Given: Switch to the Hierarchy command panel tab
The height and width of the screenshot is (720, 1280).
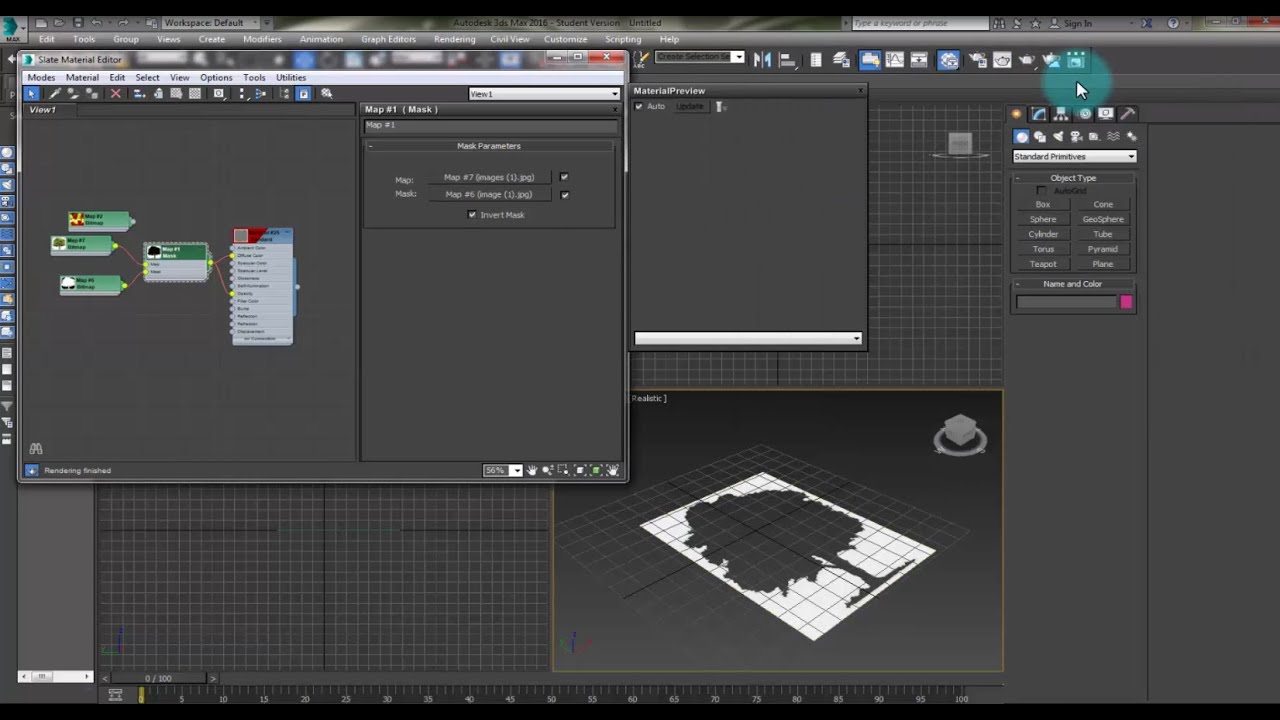Looking at the screenshot, I should tap(1061, 114).
